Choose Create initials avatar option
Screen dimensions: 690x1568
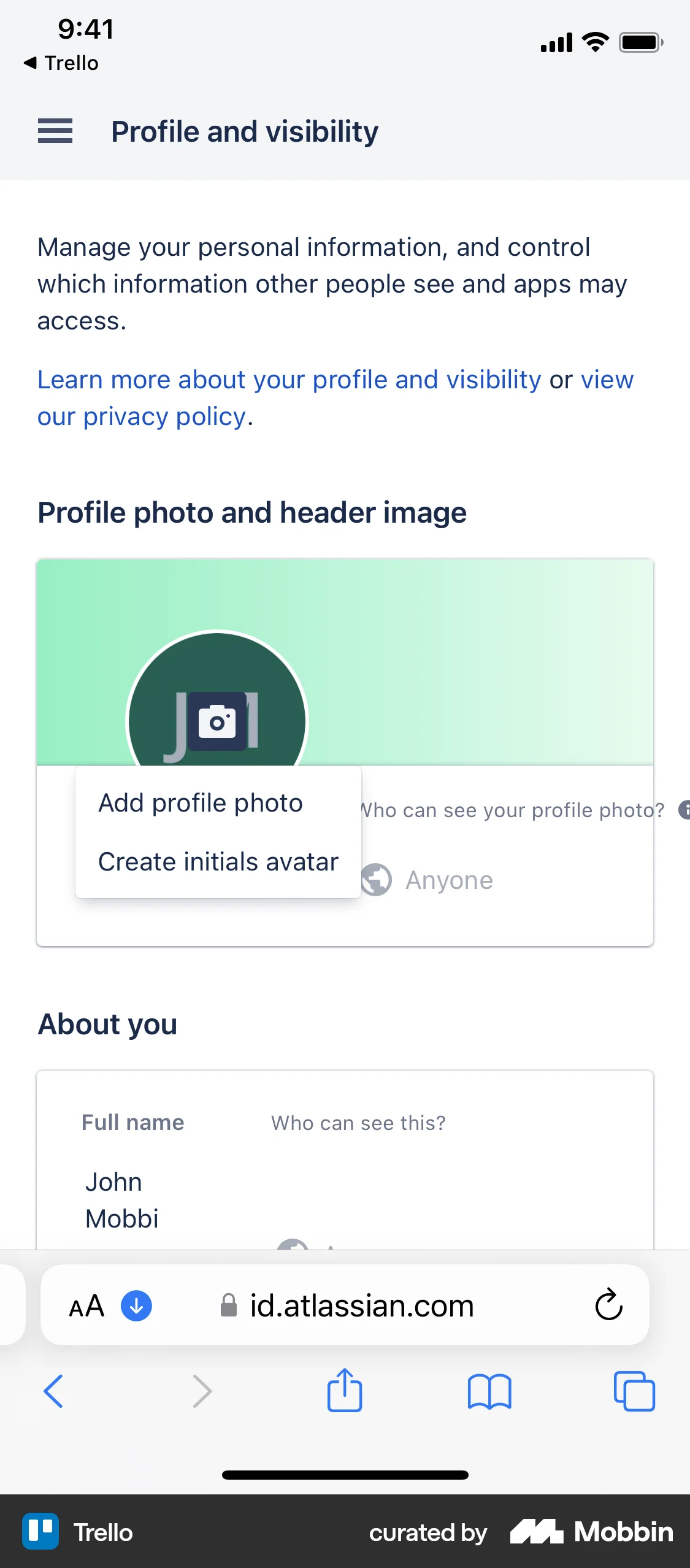pyautogui.click(x=218, y=862)
